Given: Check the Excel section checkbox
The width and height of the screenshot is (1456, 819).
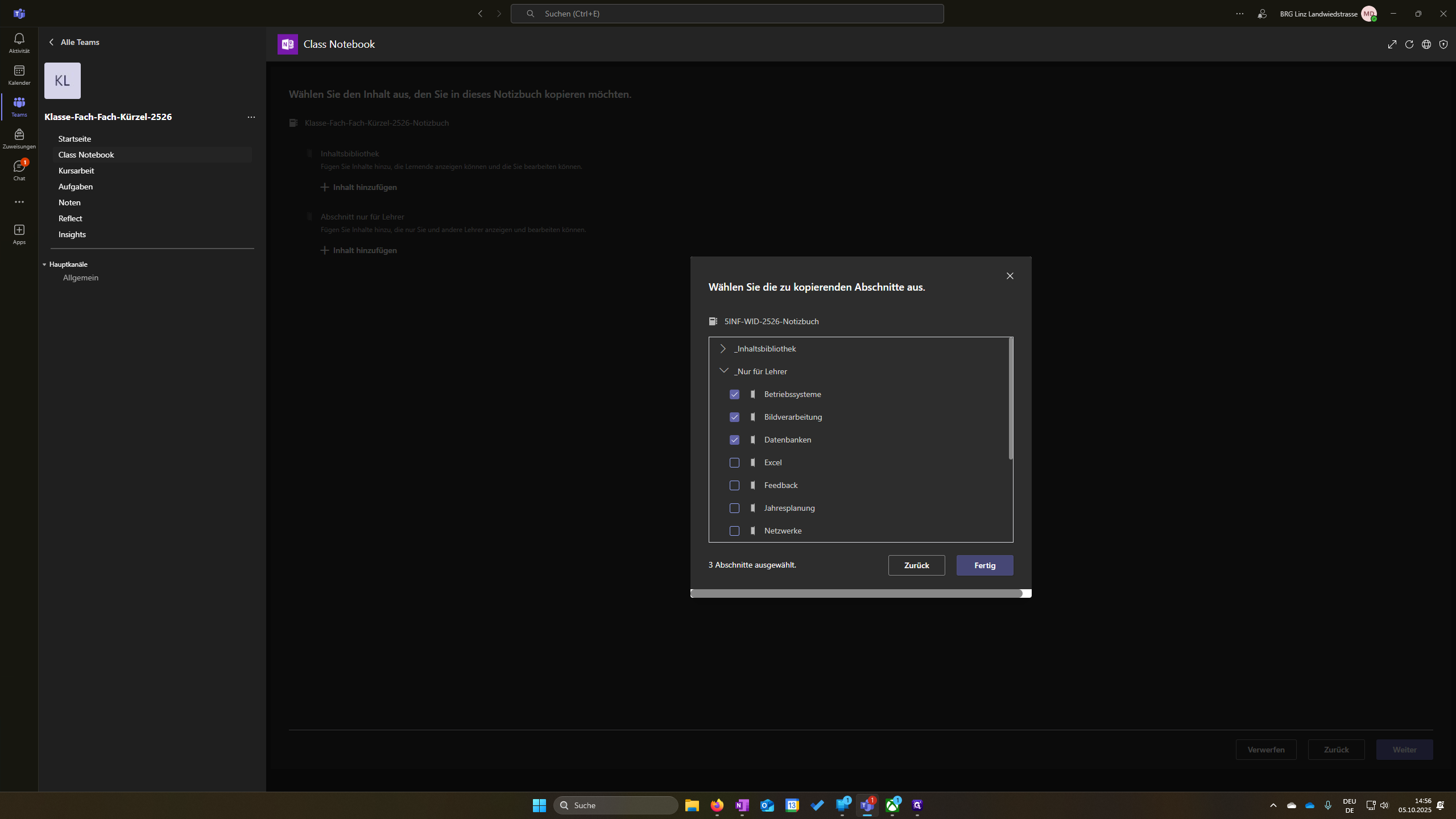Looking at the screenshot, I should [x=734, y=462].
